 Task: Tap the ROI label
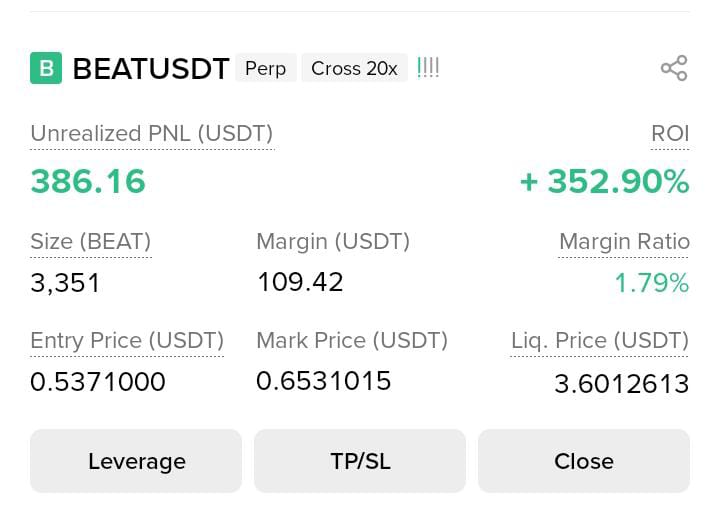(x=669, y=134)
